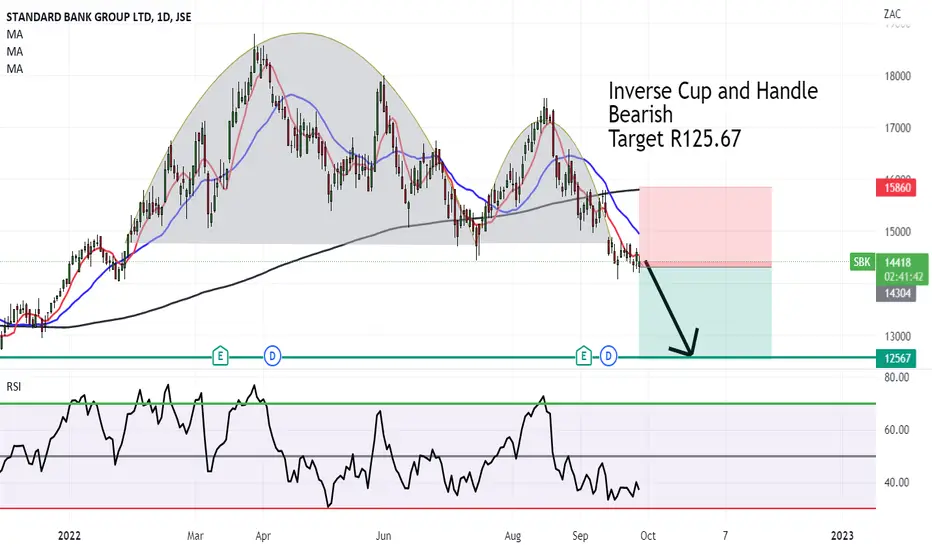Click the red 15860 stop price label

click(x=896, y=188)
